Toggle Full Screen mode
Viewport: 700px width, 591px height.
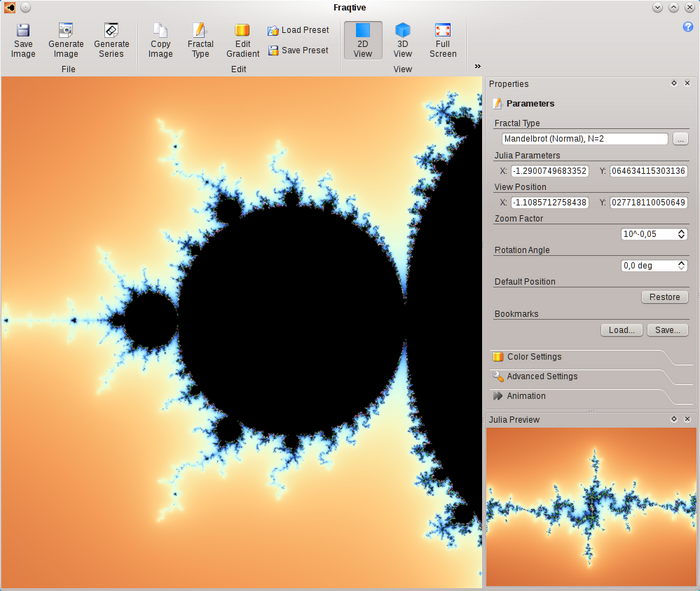(x=443, y=40)
